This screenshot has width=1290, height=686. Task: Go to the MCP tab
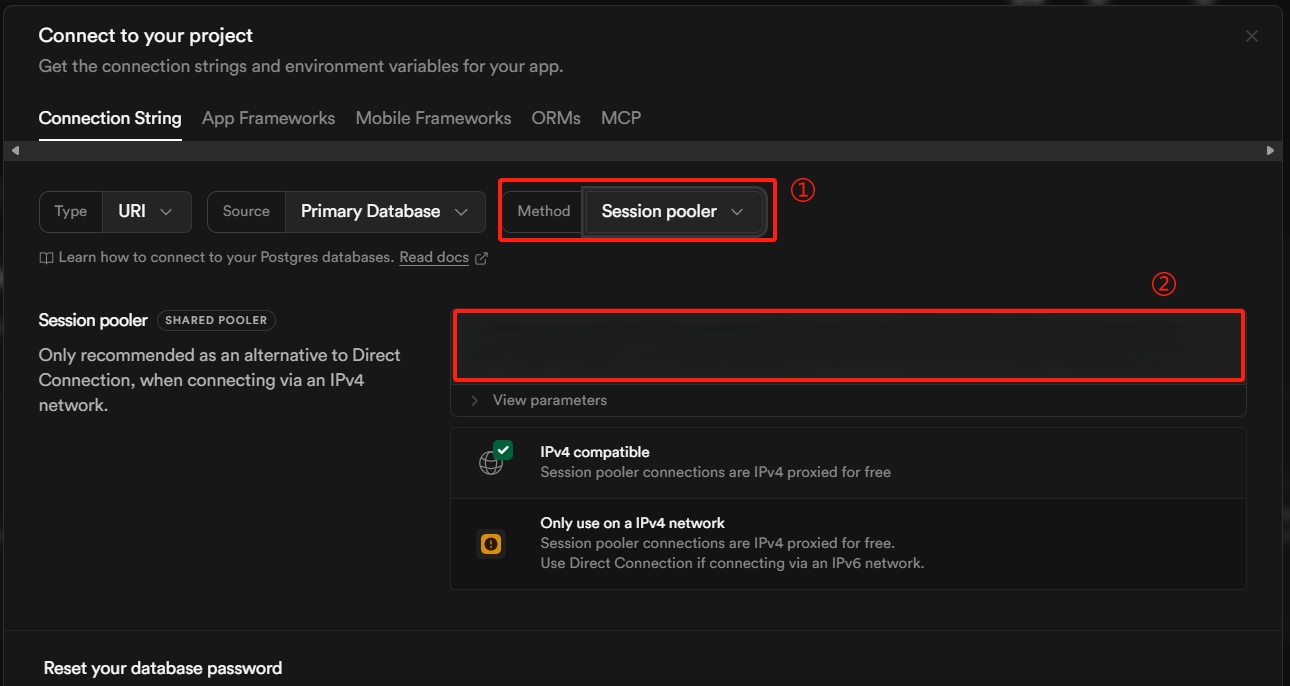[x=621, y=118]
